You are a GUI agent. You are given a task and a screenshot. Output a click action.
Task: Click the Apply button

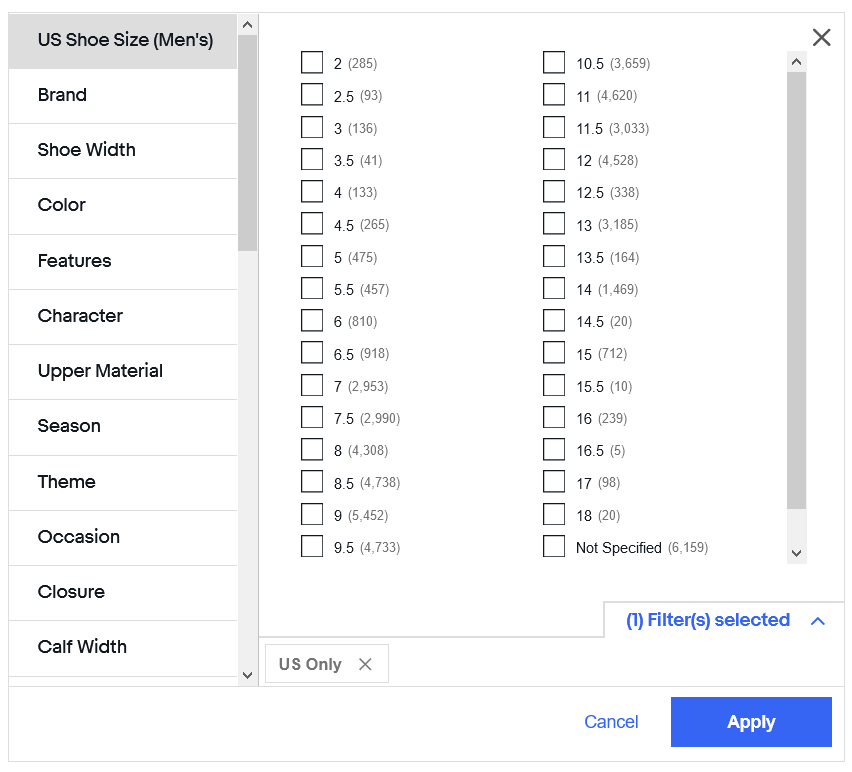[x=751, y=722]
